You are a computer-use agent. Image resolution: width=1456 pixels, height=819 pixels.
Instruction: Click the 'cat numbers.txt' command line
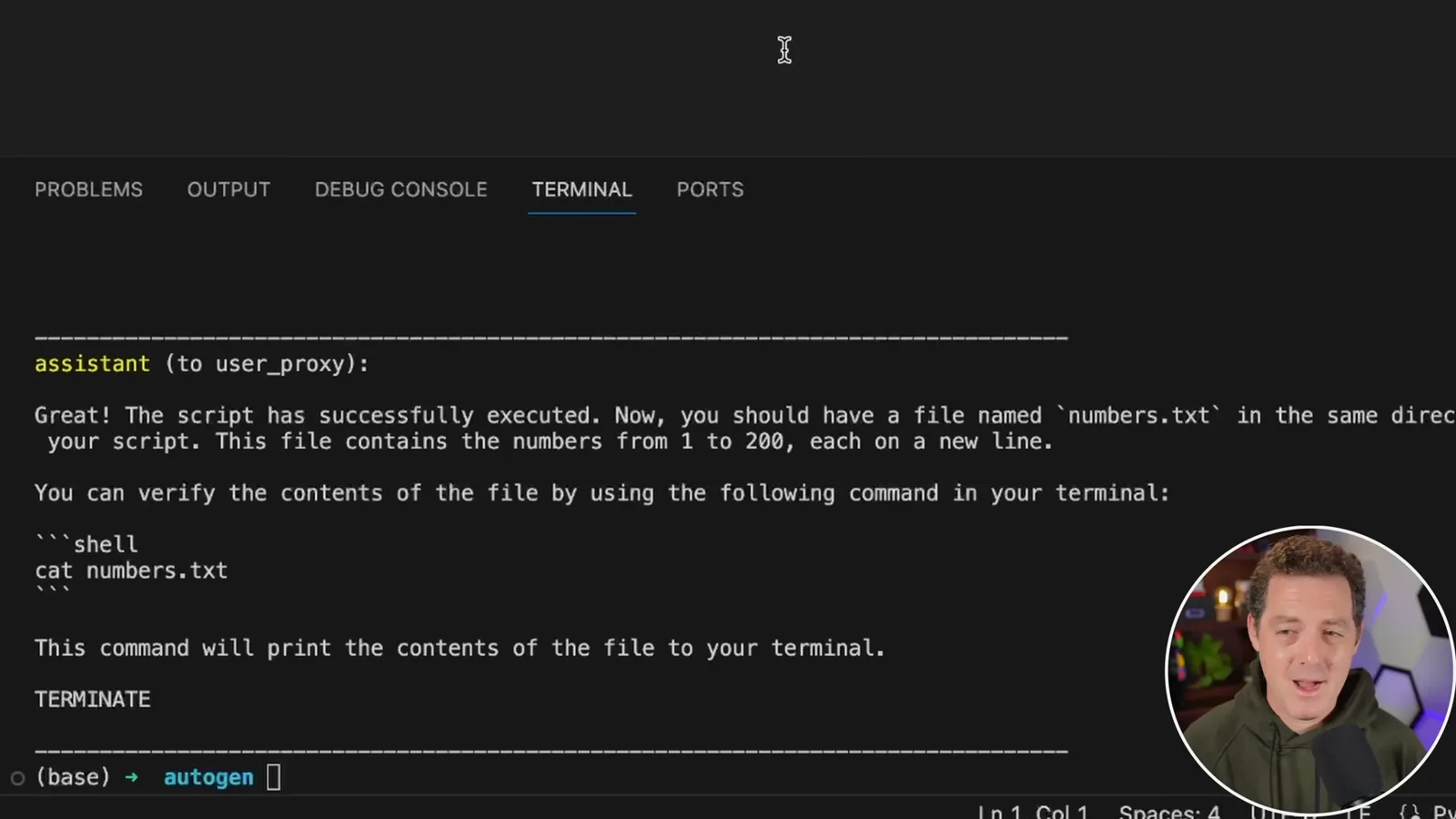(x=131, y=571)
